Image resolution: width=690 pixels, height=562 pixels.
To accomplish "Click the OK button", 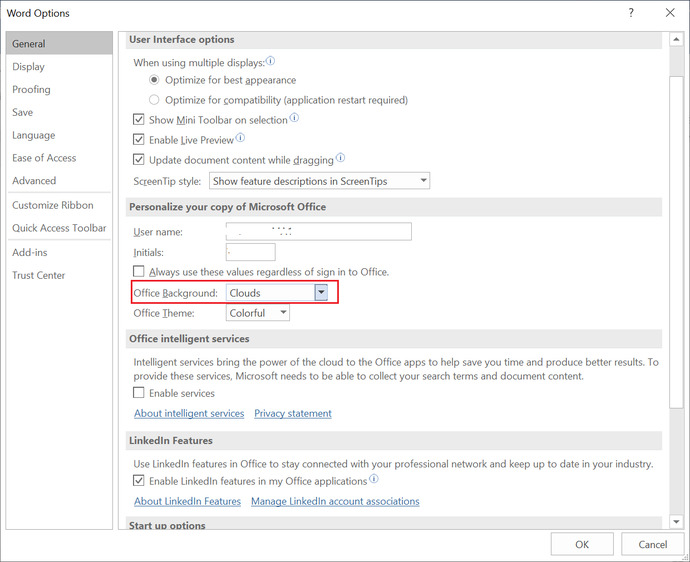I will pyautogui.click(x=582, y=544).
